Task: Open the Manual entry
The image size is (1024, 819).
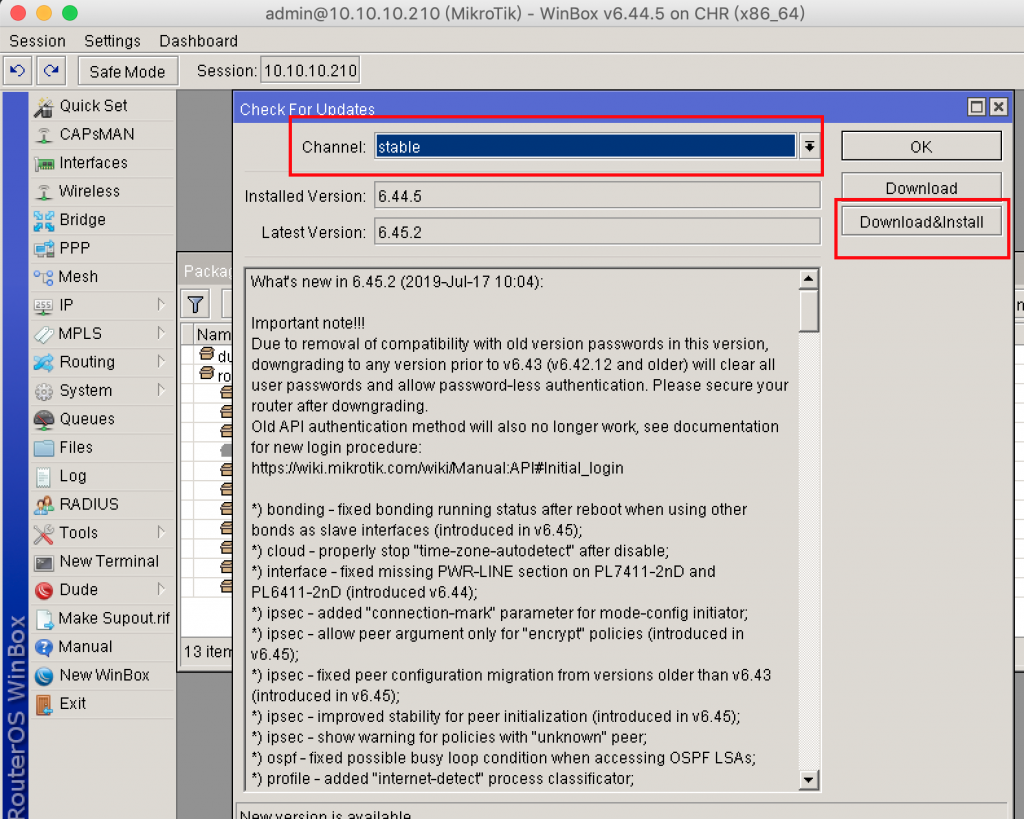Action: 103,647
